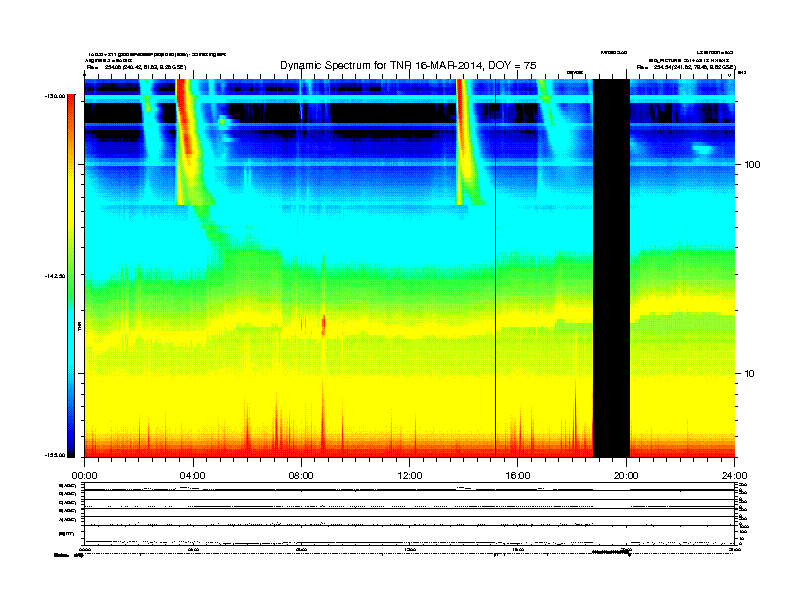Click the 10 frequency axis label
The width and height of the screenshot is (792, 612).
click(x=750, y=374)
